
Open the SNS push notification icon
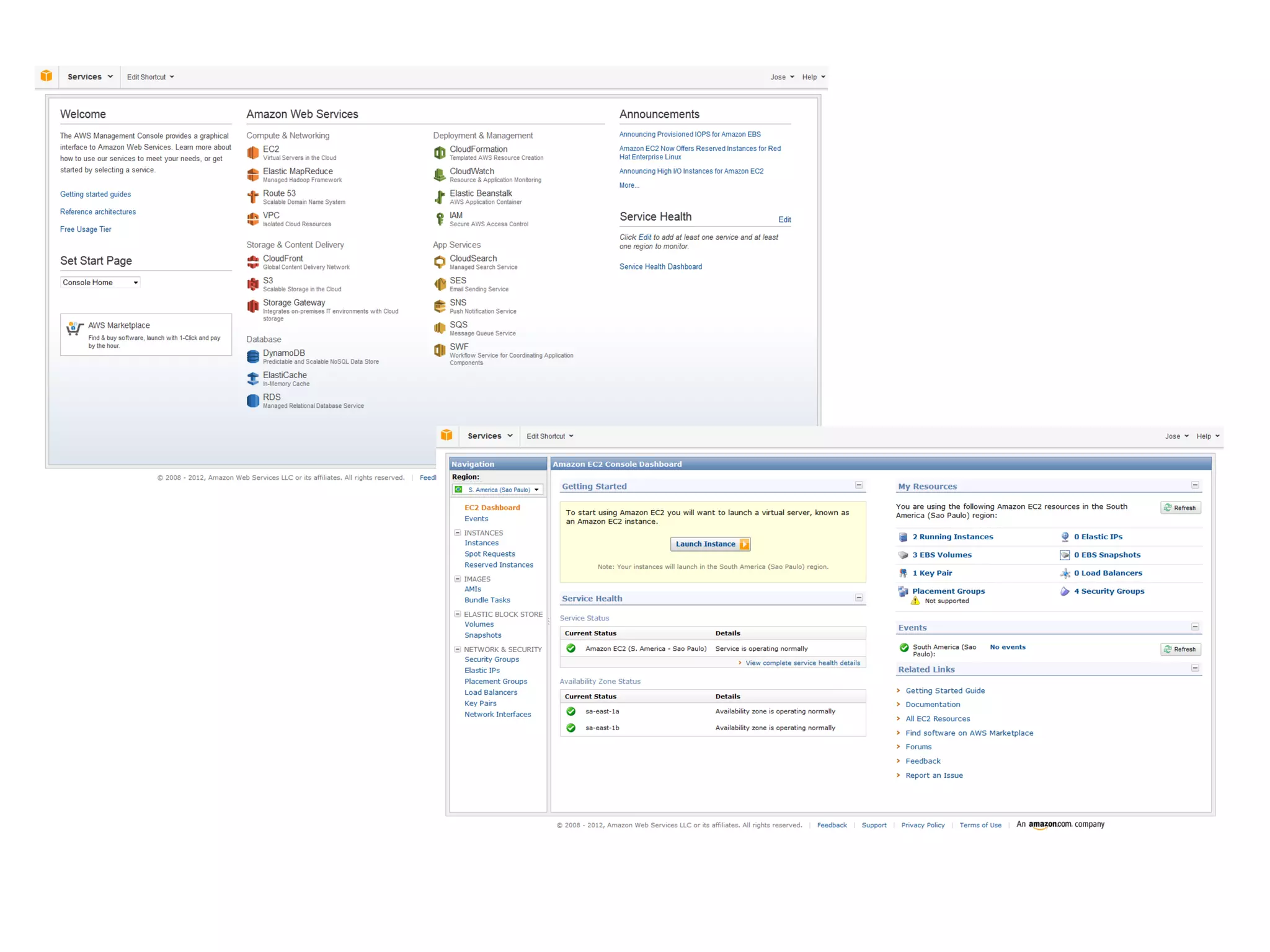(x=440, y=306)
